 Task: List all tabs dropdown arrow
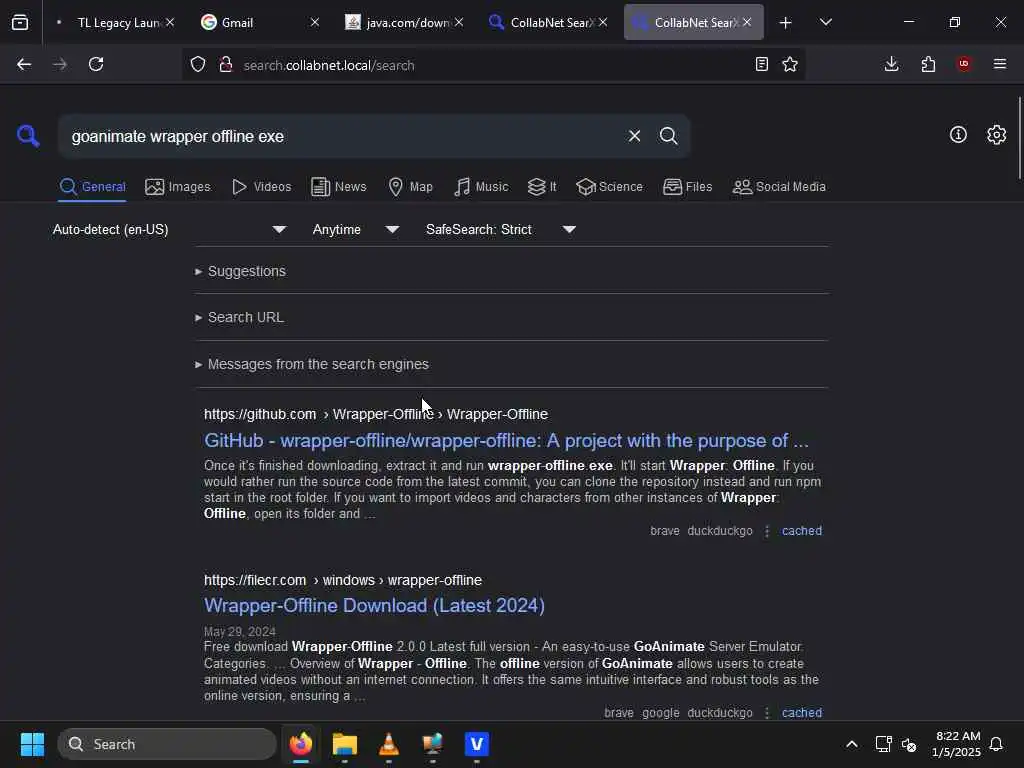click(x=825, y=22)
